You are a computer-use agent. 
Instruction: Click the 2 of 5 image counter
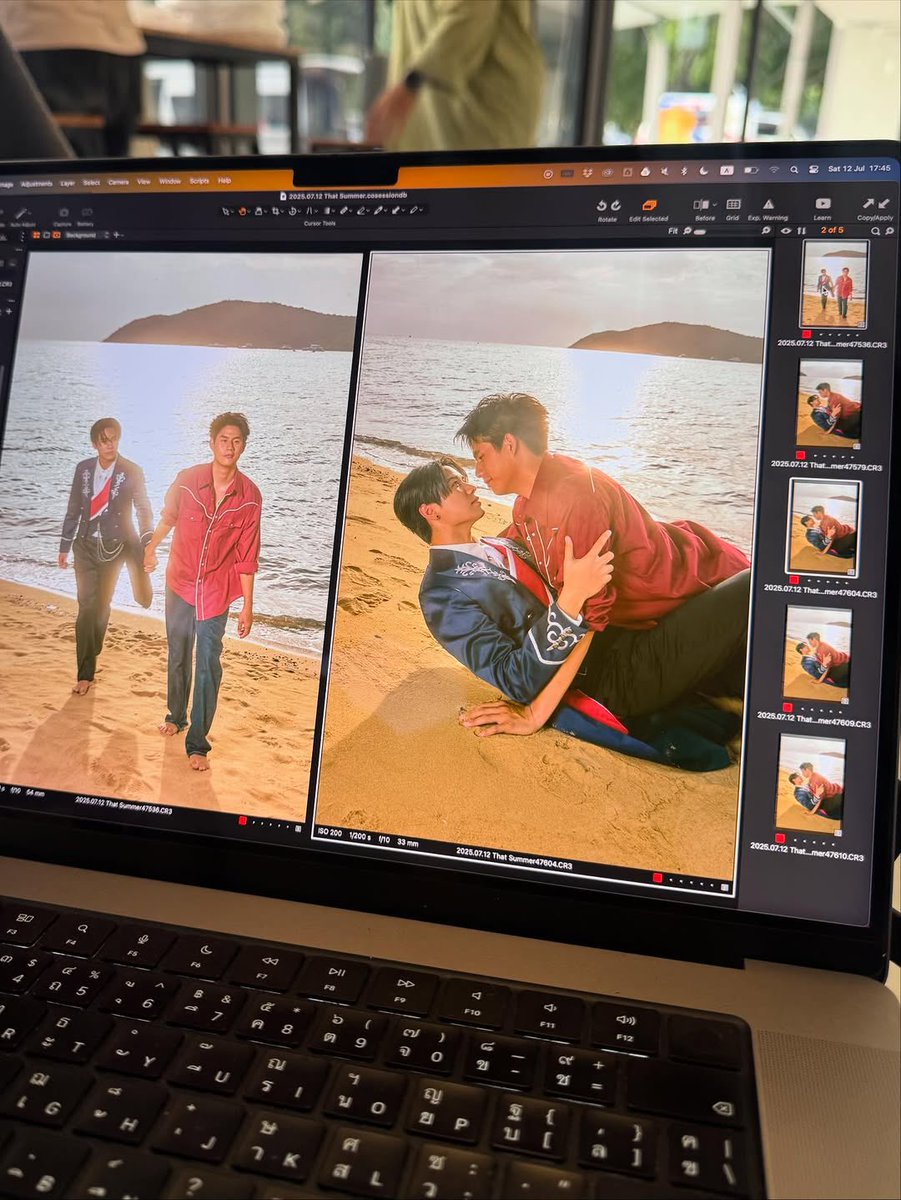[x=832, y=230]
